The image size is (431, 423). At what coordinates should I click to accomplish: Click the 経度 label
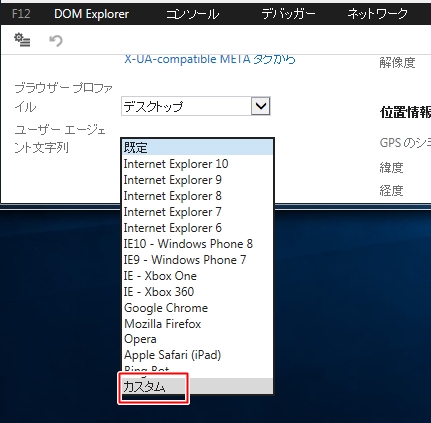(391, 191)
